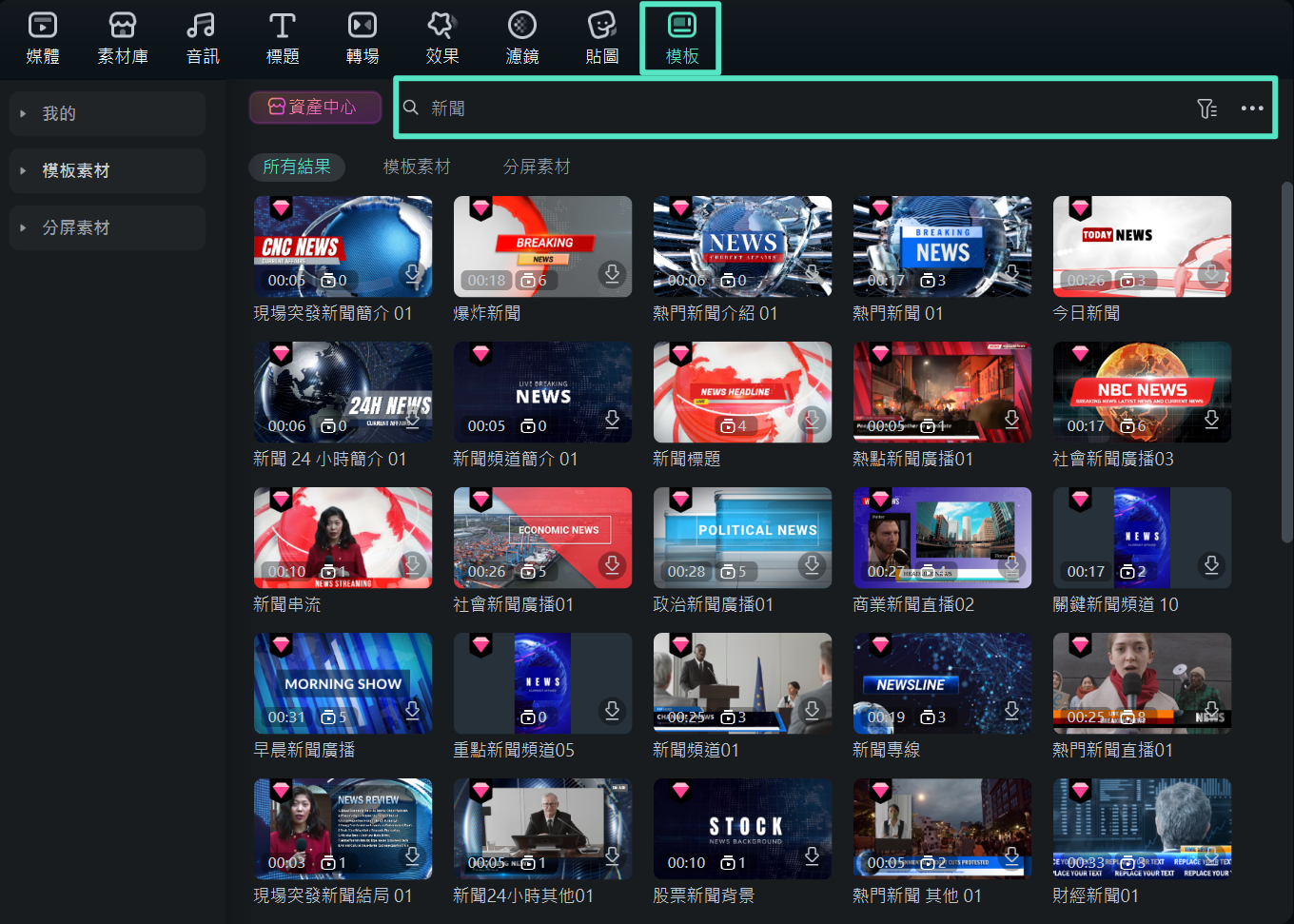Switch to the 模板素材 results tab
This screenshot has height=924, width=1294.
coord(417,167)
